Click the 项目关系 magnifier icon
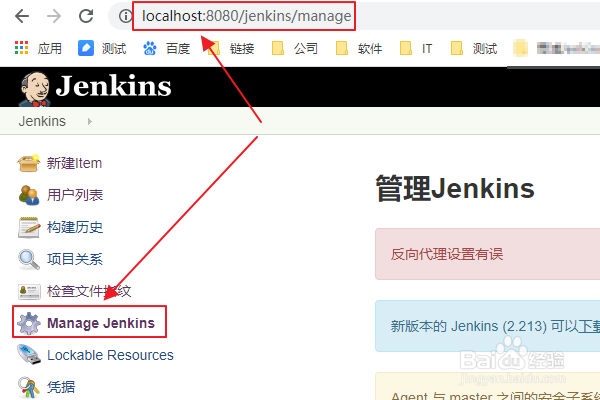The width and height of the screenshot is (600, 400). tap(29, 260)
